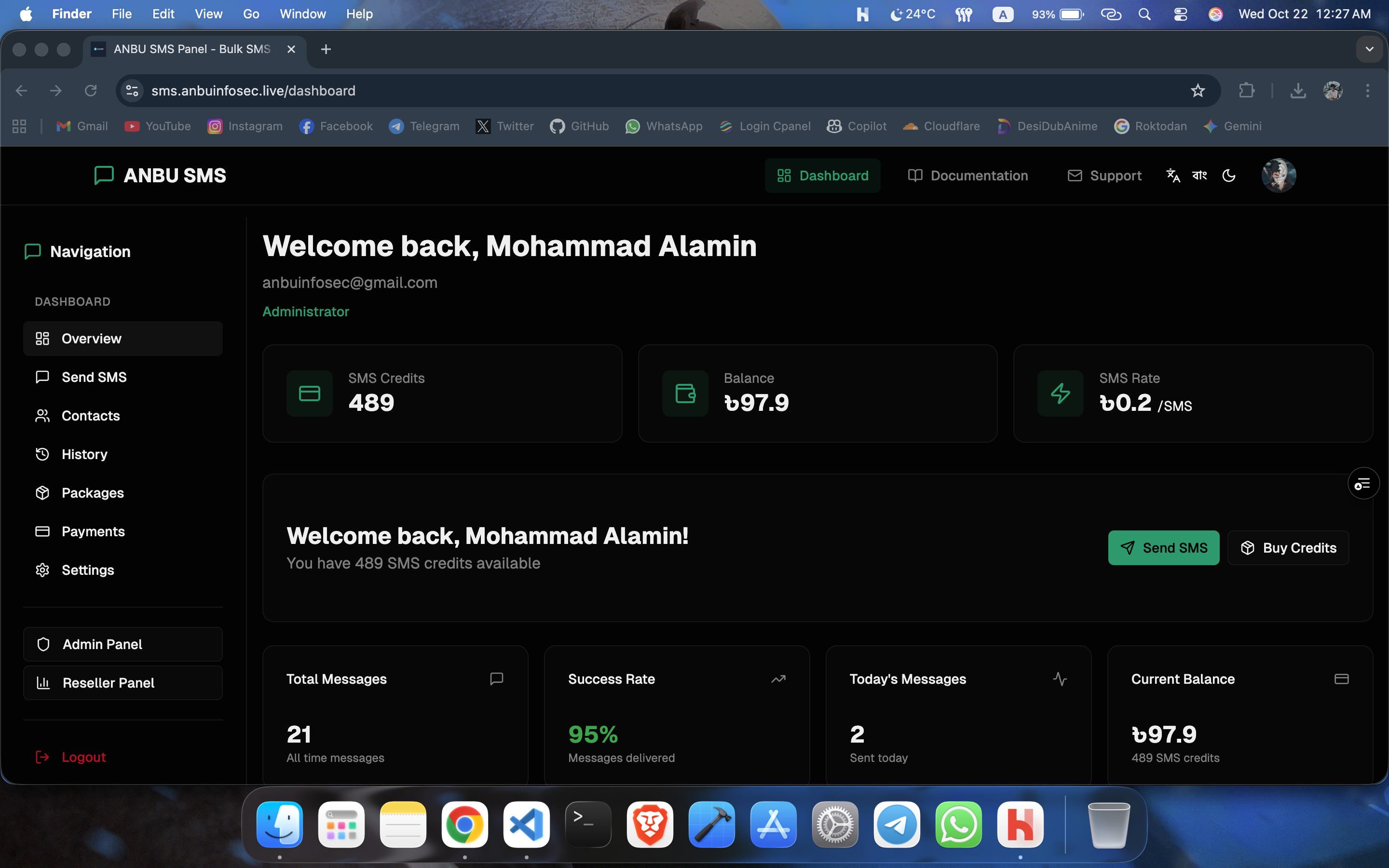Open Payments page from sidebar

(x=93, y=531)
